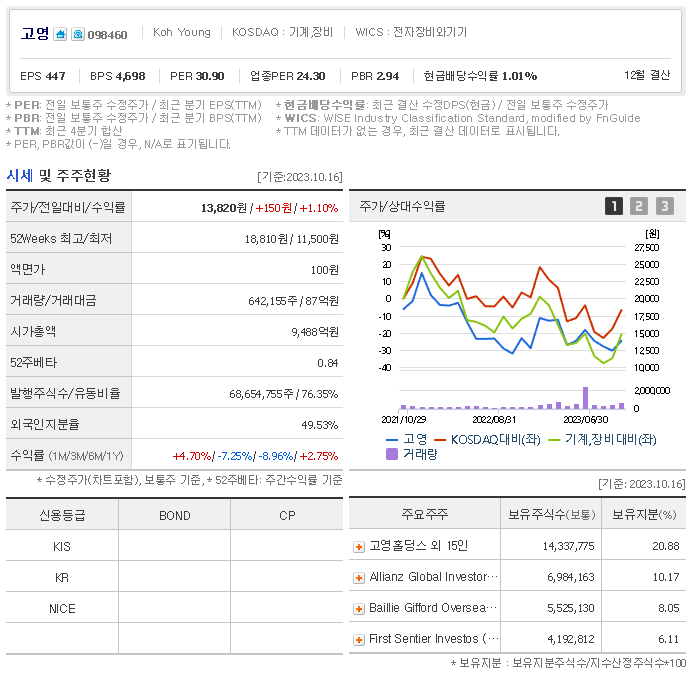Expand Allianz Global Investor shareholder row
The width and height of the screenshot is (691, 676).
tap(359, 578)
